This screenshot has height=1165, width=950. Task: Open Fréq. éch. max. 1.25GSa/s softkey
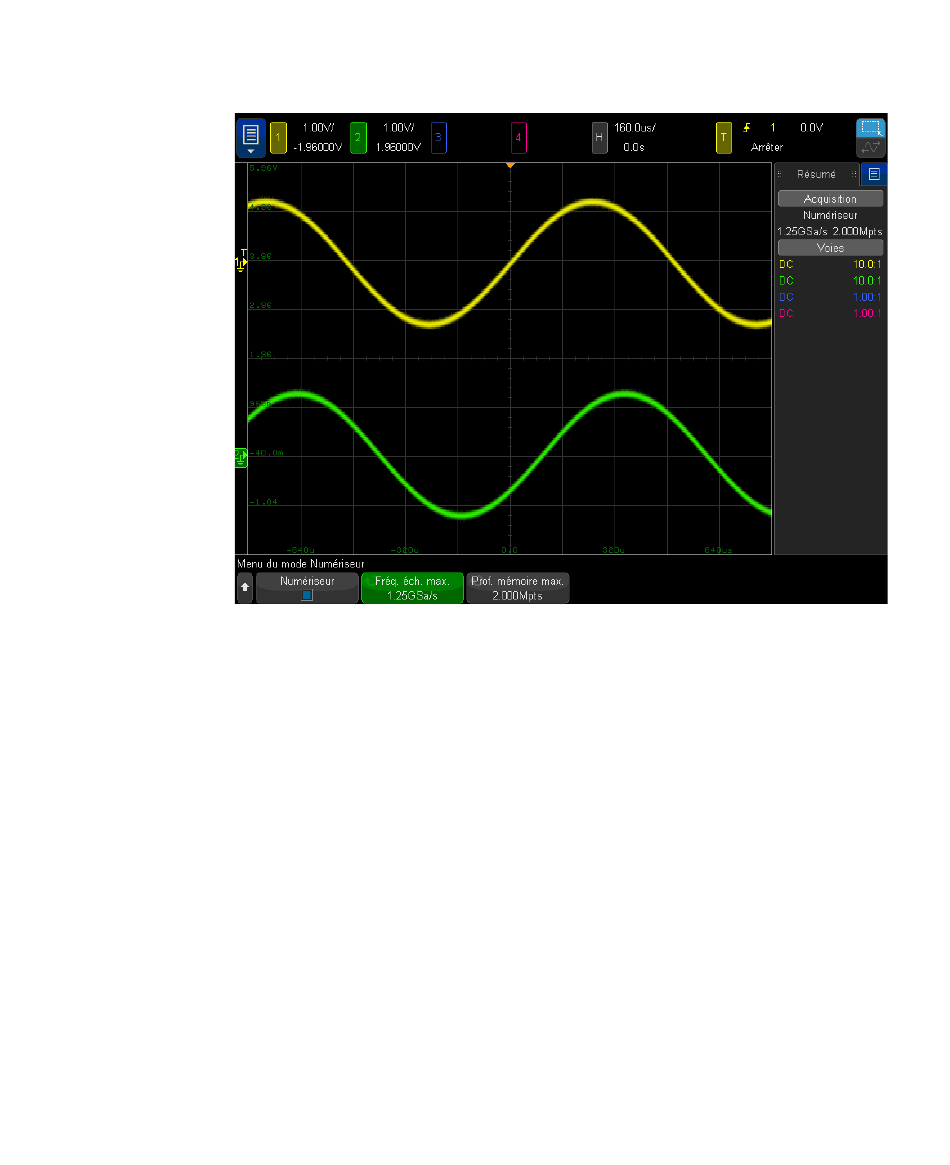click(x=412, y=588)
